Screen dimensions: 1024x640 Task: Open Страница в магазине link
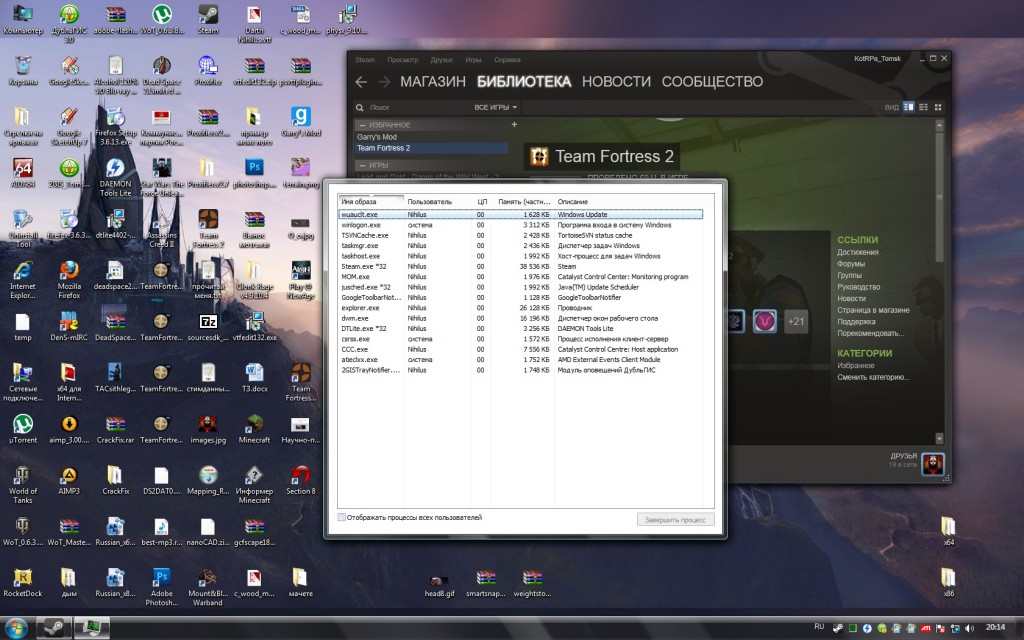873,310
